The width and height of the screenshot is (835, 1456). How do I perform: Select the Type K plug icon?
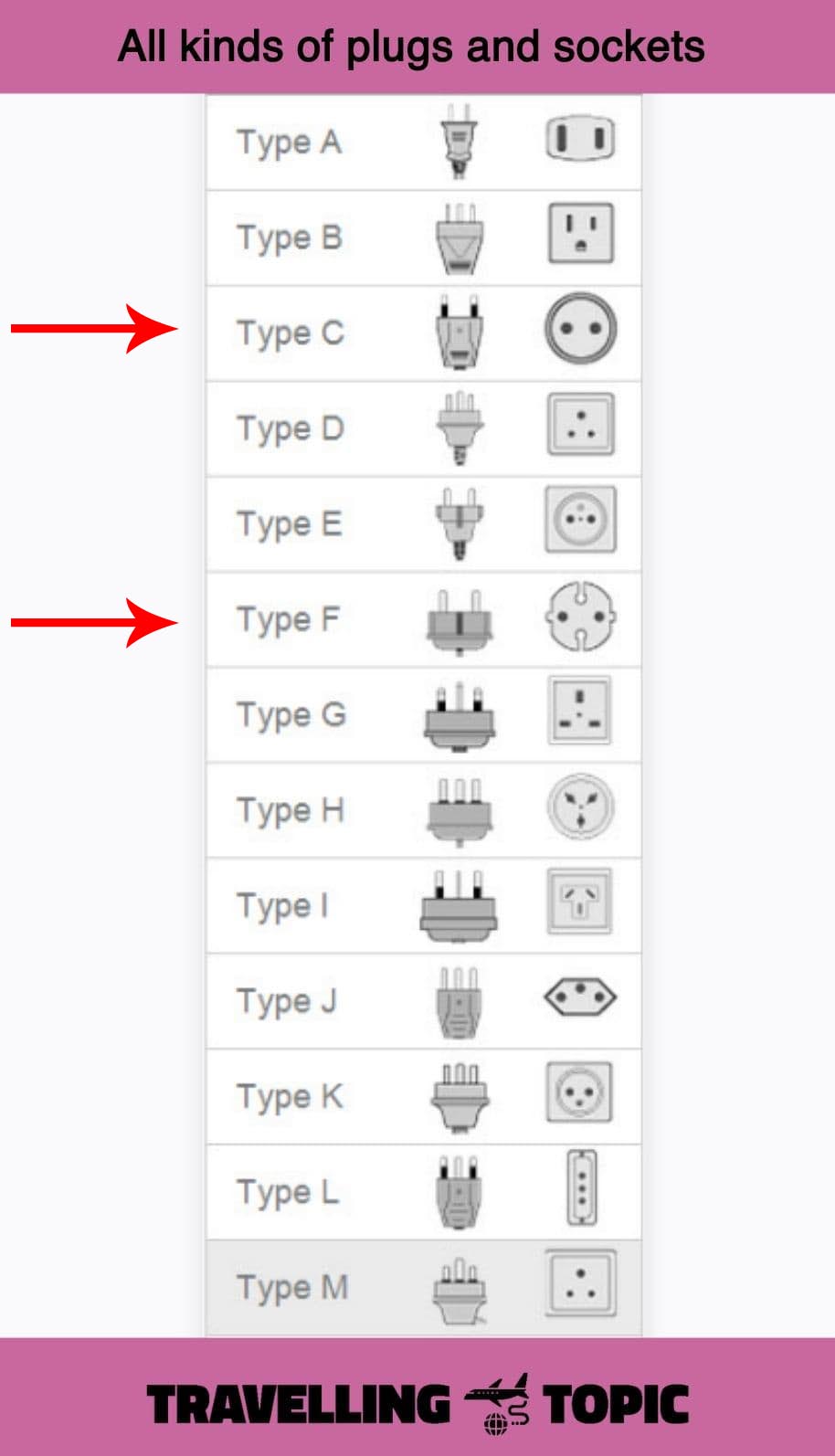(460, 1097)
